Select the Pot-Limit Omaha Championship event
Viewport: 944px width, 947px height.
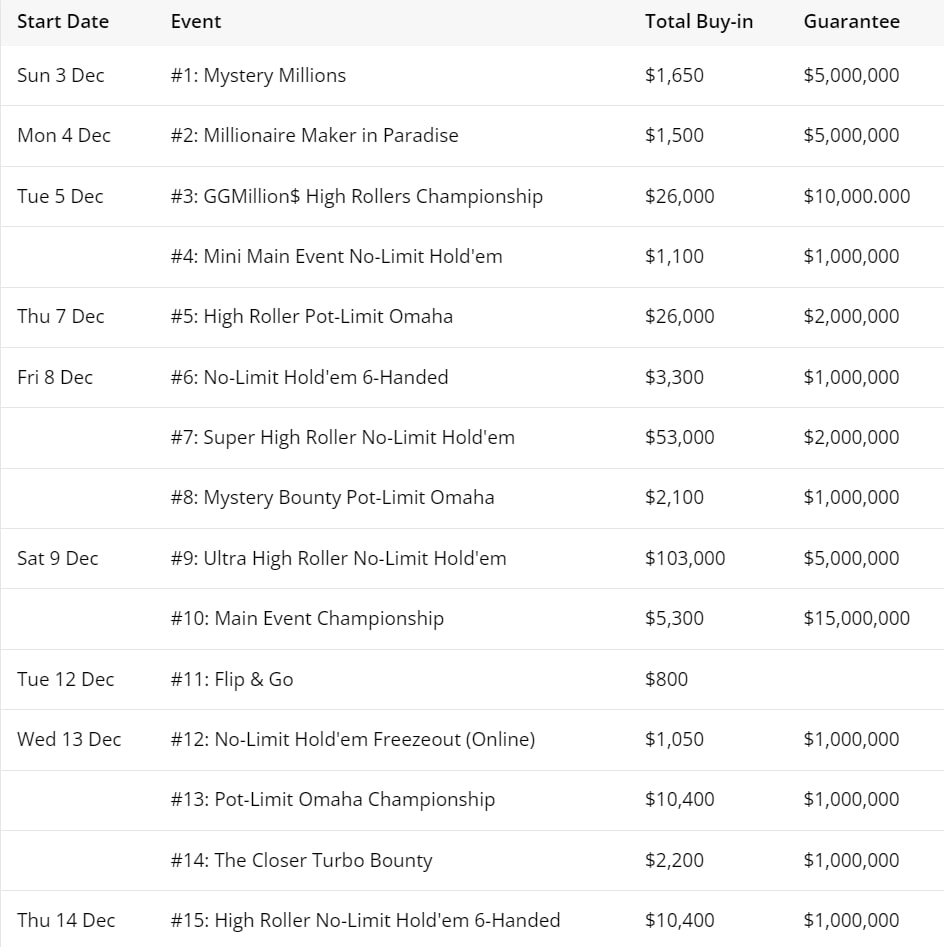333,799
